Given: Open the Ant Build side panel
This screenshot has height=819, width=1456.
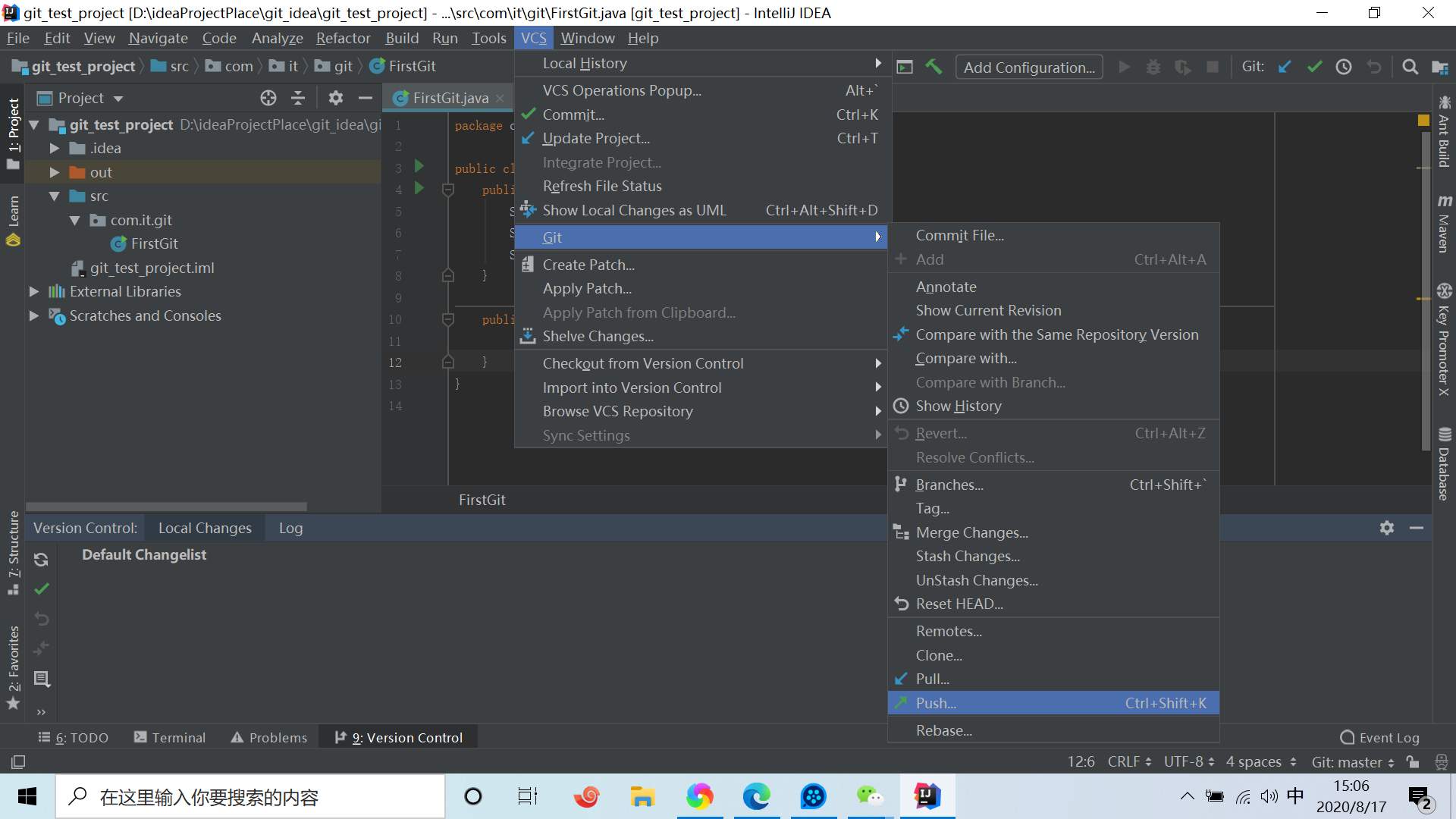Looking at the screenshot, I should pyautogui.click(x=1444, y=130).
